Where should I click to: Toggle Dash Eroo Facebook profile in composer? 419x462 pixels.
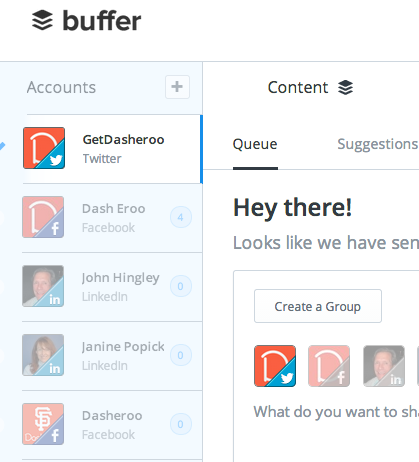tap(329, 366)
